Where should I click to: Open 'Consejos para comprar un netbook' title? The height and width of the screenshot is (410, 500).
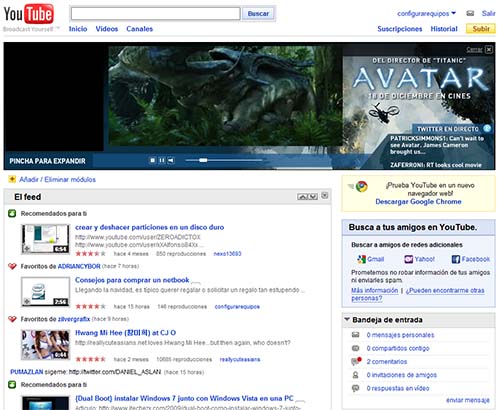click(132, 280)
